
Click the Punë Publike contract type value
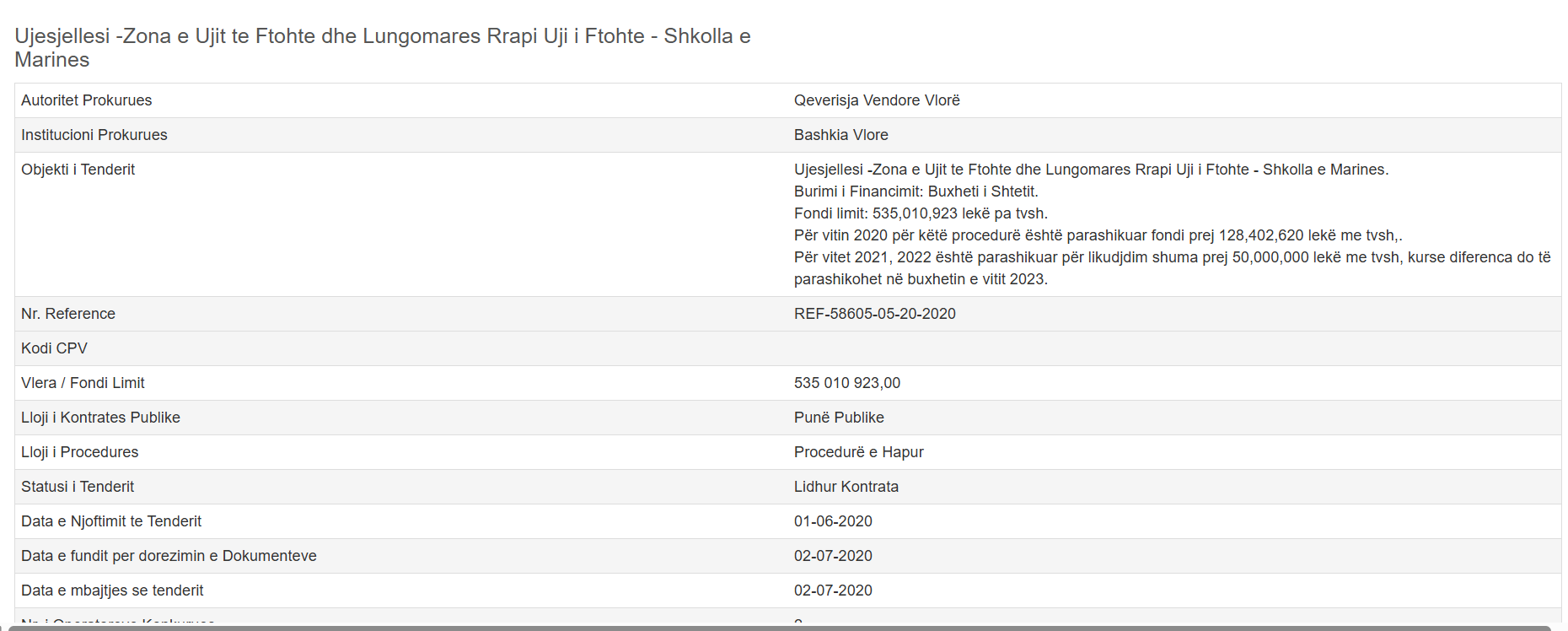tap(839, 418)
